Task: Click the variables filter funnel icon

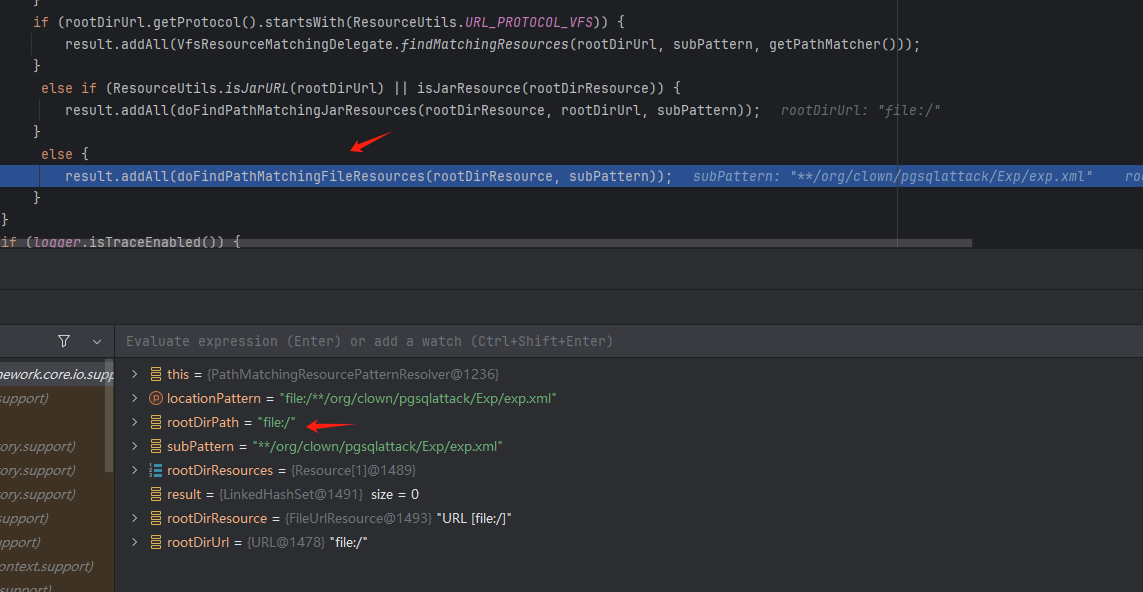Action: [63, 341]
